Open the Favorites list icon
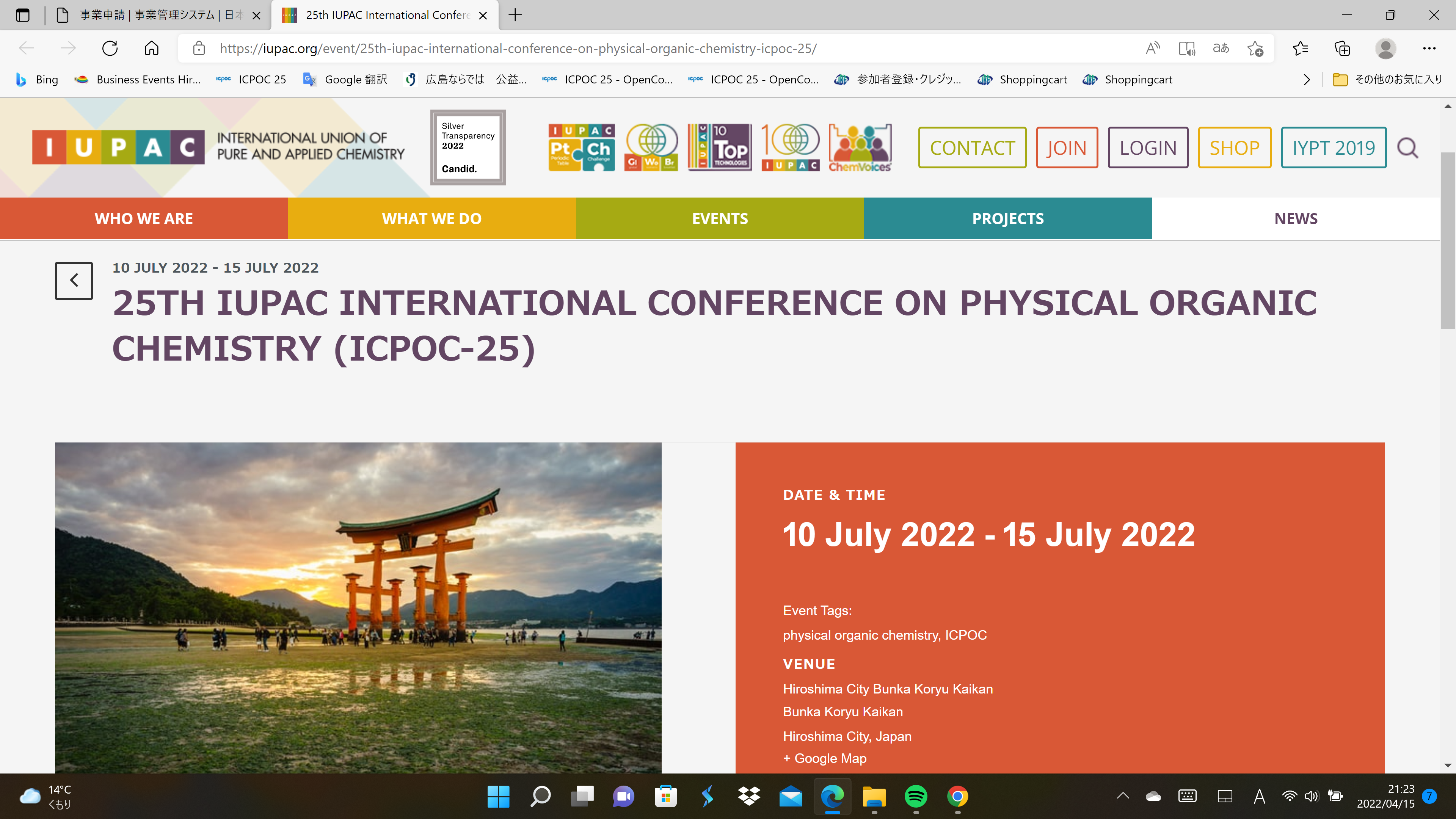Screen dimensions: 1456x819 pyautogui.click(x=1301, y=49)
